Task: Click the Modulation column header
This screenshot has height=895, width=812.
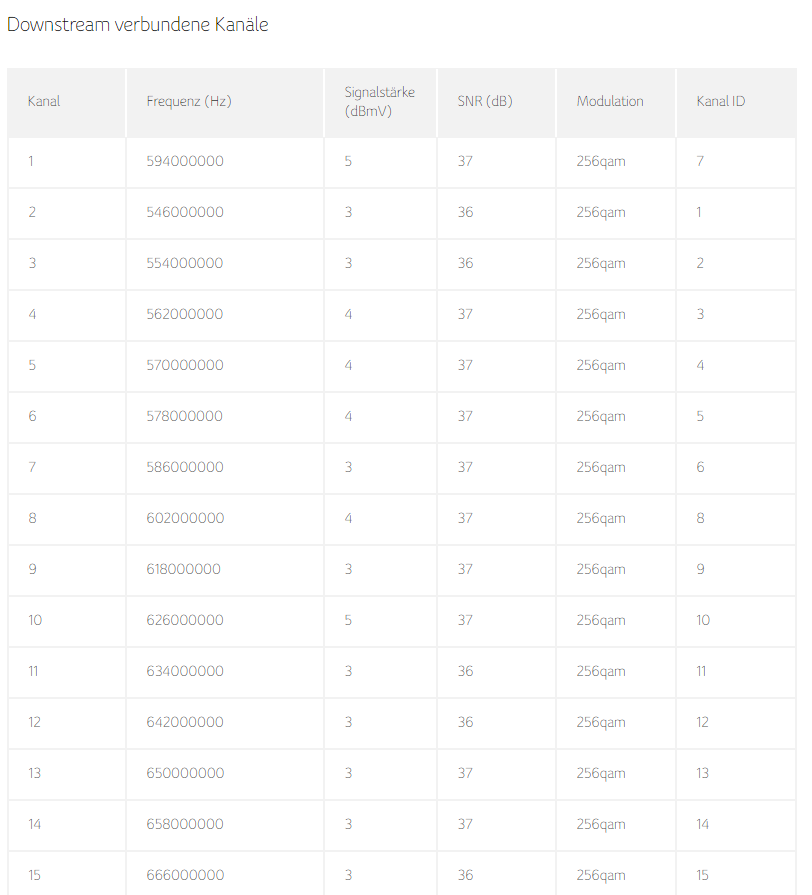Action: [610, 101]
